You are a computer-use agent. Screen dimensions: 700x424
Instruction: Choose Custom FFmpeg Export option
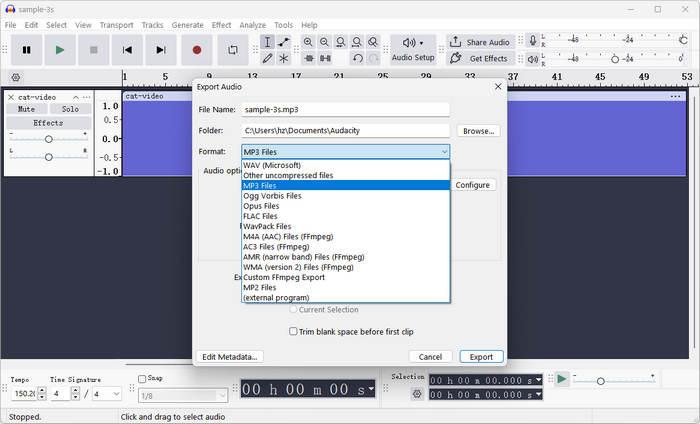point(346,277)
